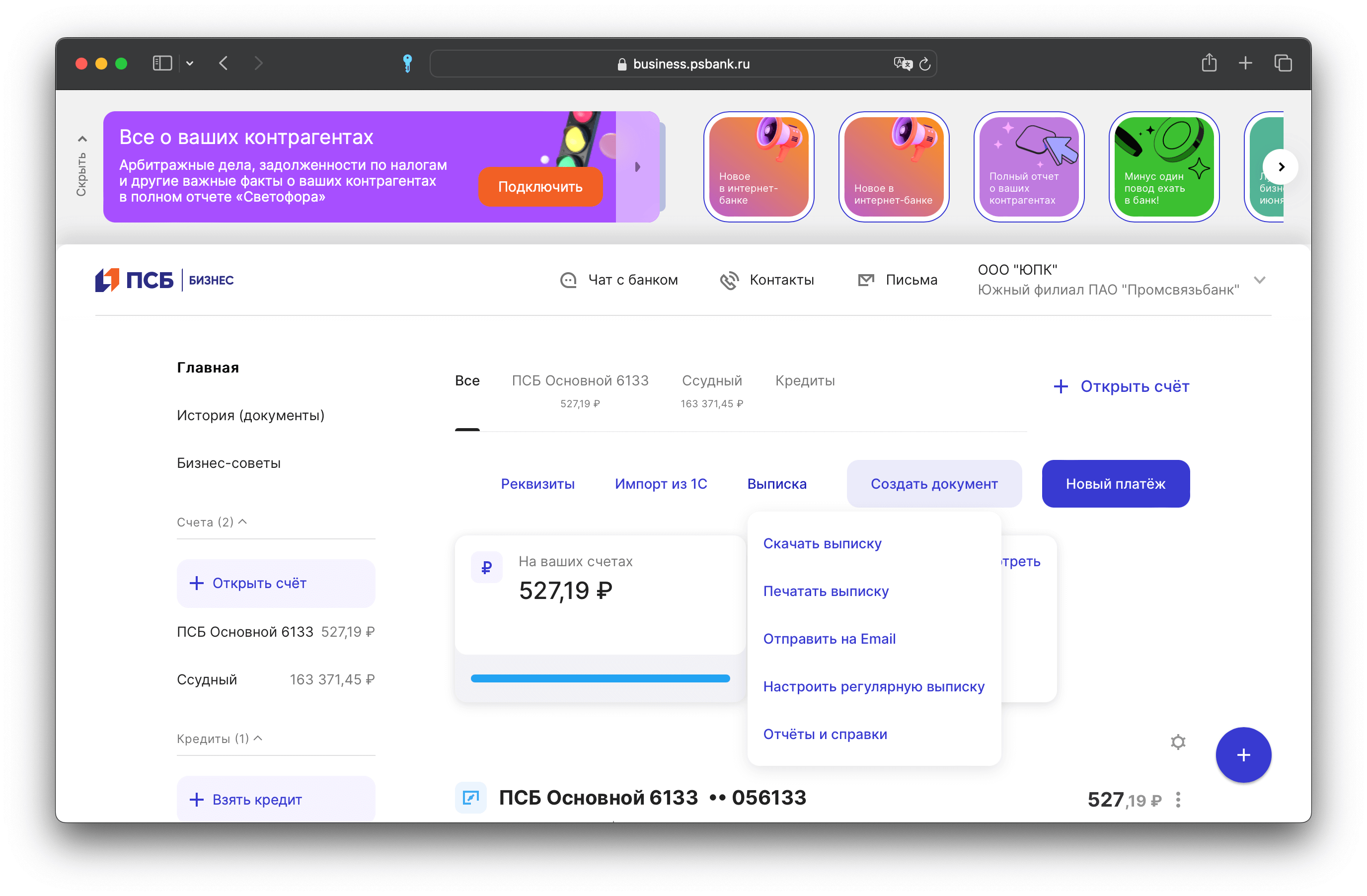Click Взять кредит button
Viewport: 1367px width, 896px height.
(276, 799)
